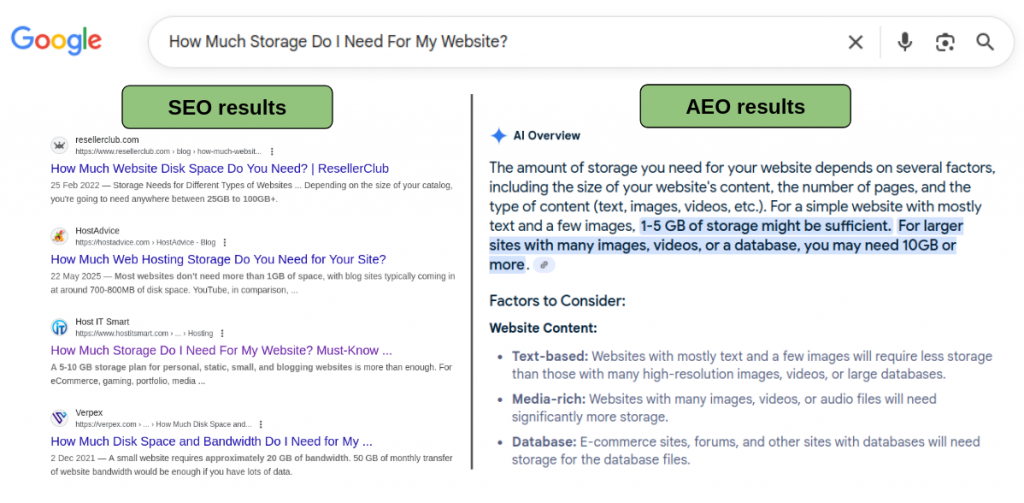1024x503 pixels.
Task: Click into the Google search field
Action: tap(500, 42)
